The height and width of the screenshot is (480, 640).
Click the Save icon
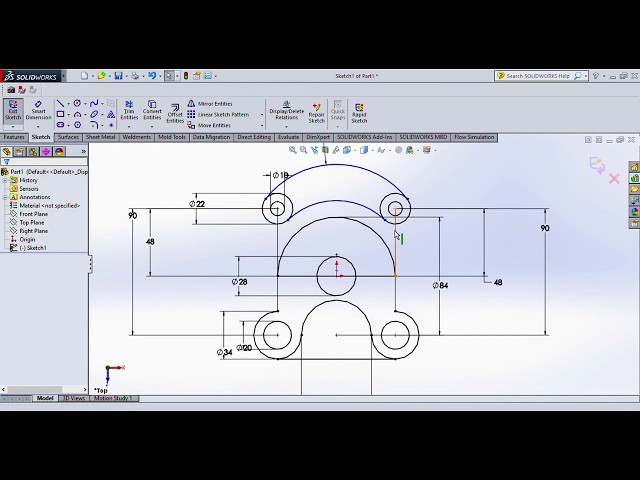coord(118,76)
